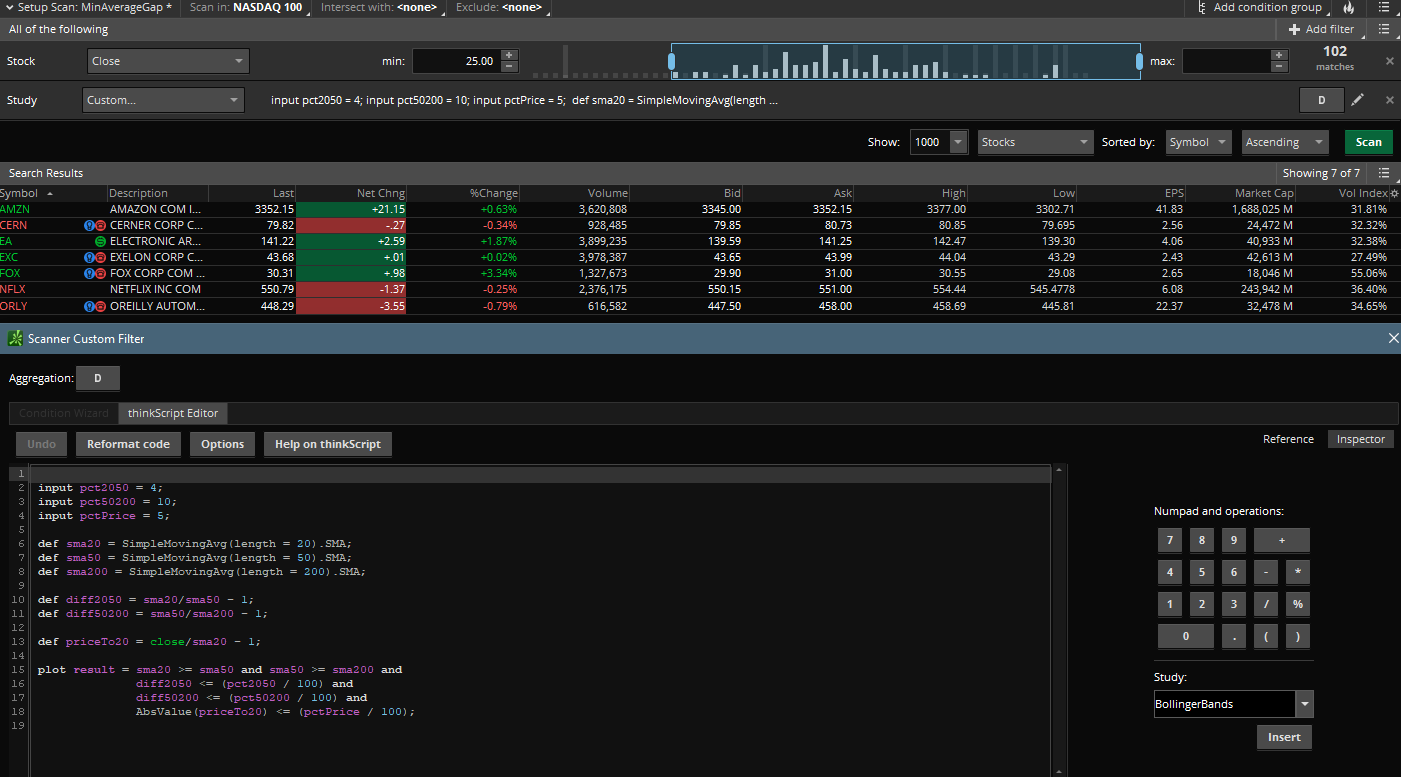1401x777 pixels.
Task: Open the Stock Close field dropdown
Action: coord(168,61)
